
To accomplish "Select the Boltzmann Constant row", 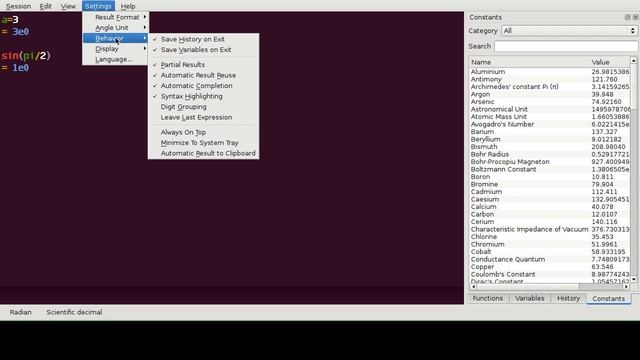I will point(550,169).
